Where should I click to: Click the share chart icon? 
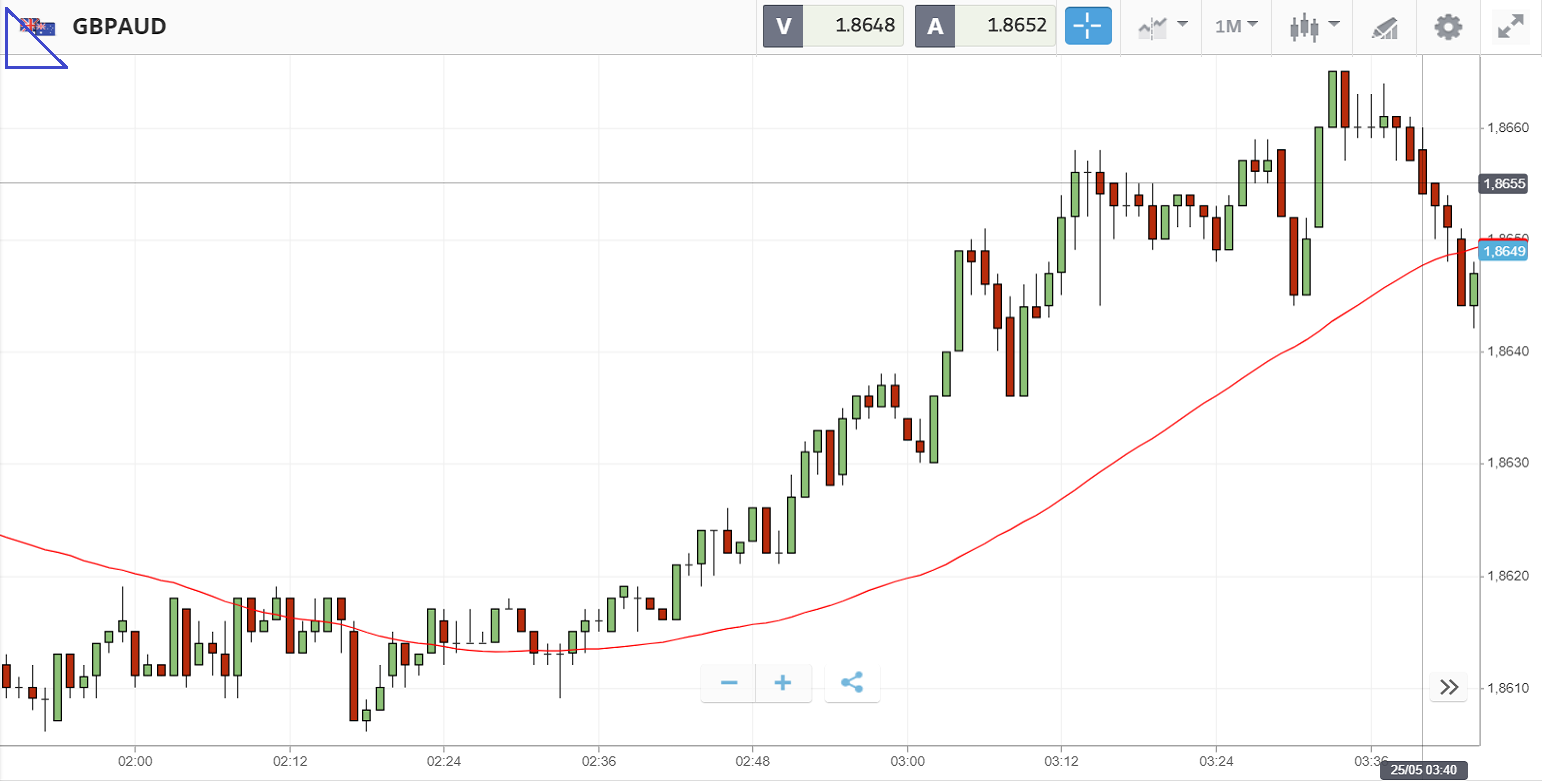(852, 683)
